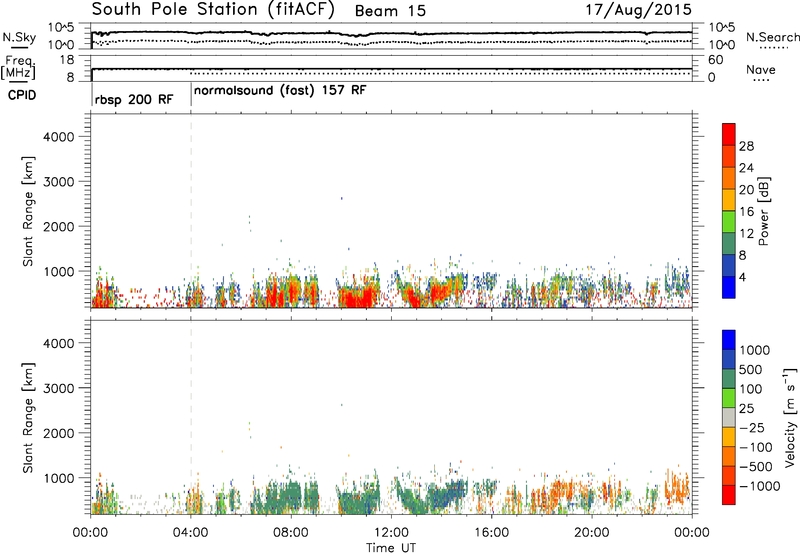Click the 'Freq. [MHz]' axis label
Screen dimensions: 800x554
click(x=18, y=67)
